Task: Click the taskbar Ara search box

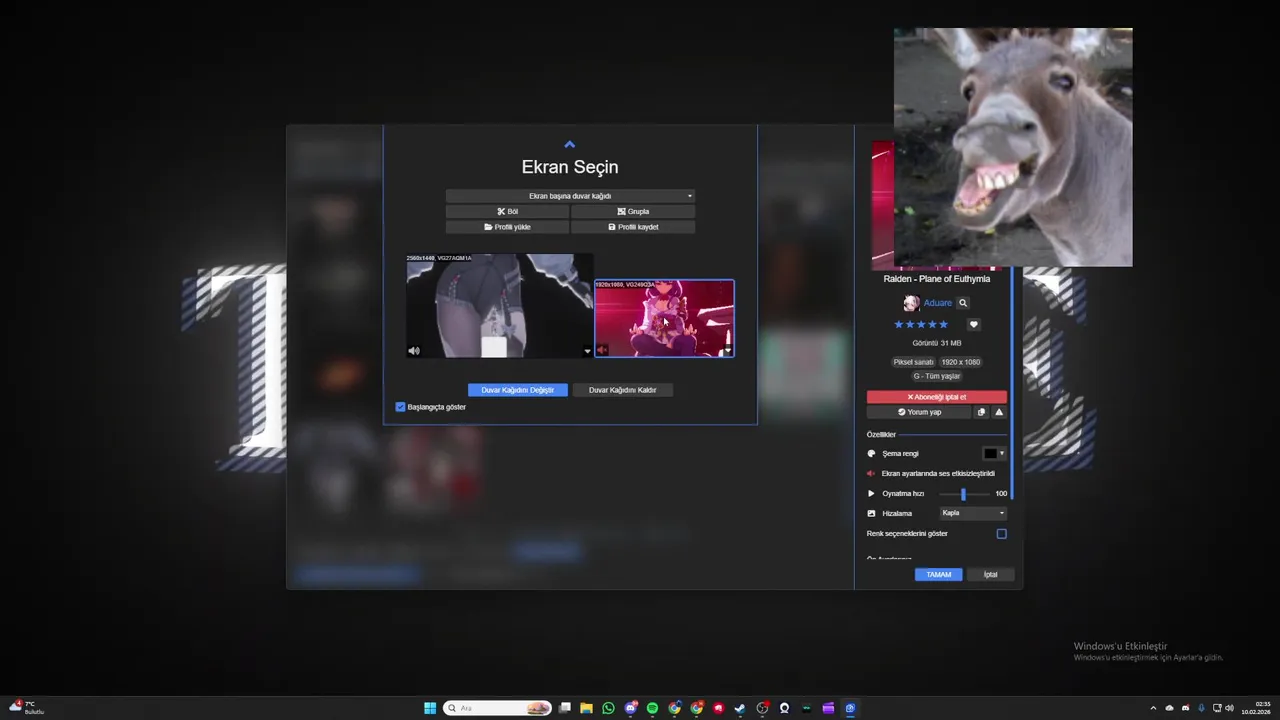Action: [497, 708]
